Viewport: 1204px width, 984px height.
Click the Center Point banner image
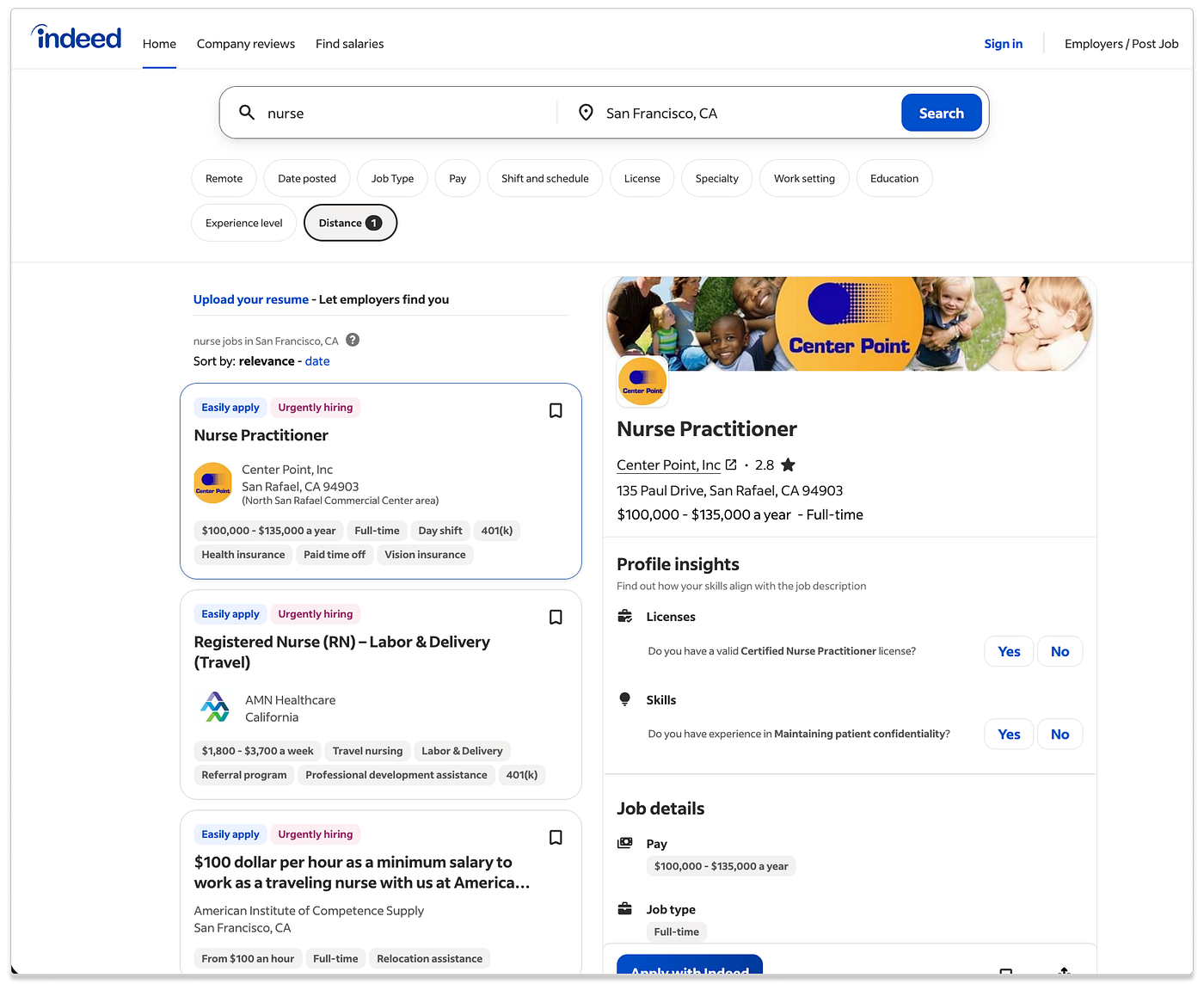(x=850, y=323)
